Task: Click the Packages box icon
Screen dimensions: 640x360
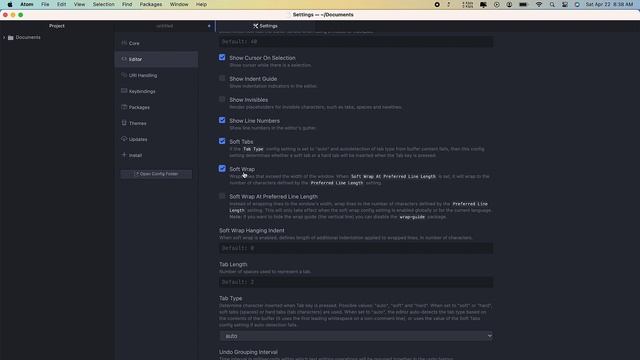Action: coord(124,107)
